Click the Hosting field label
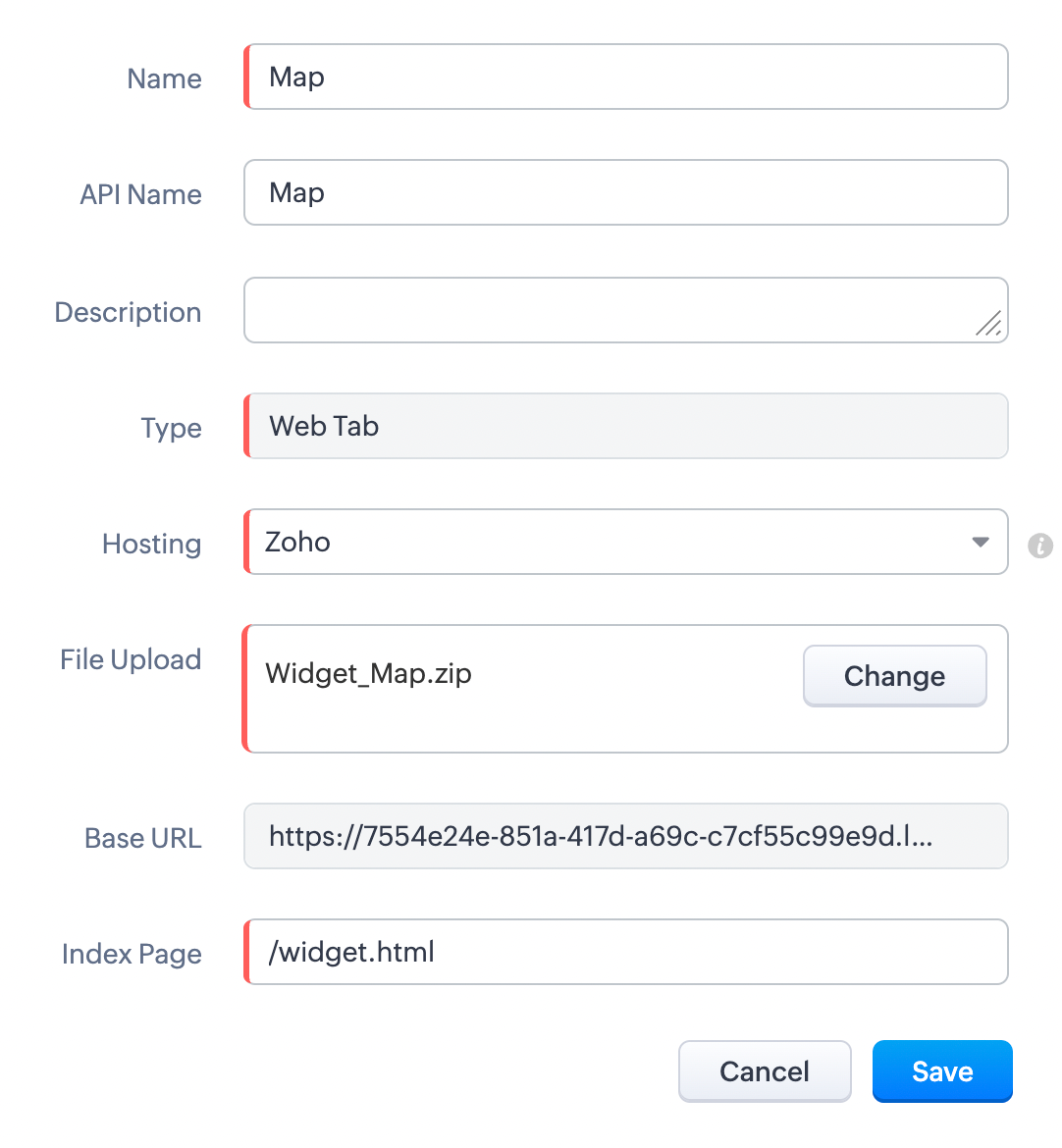1062x1148 pixels. (152, 544)
